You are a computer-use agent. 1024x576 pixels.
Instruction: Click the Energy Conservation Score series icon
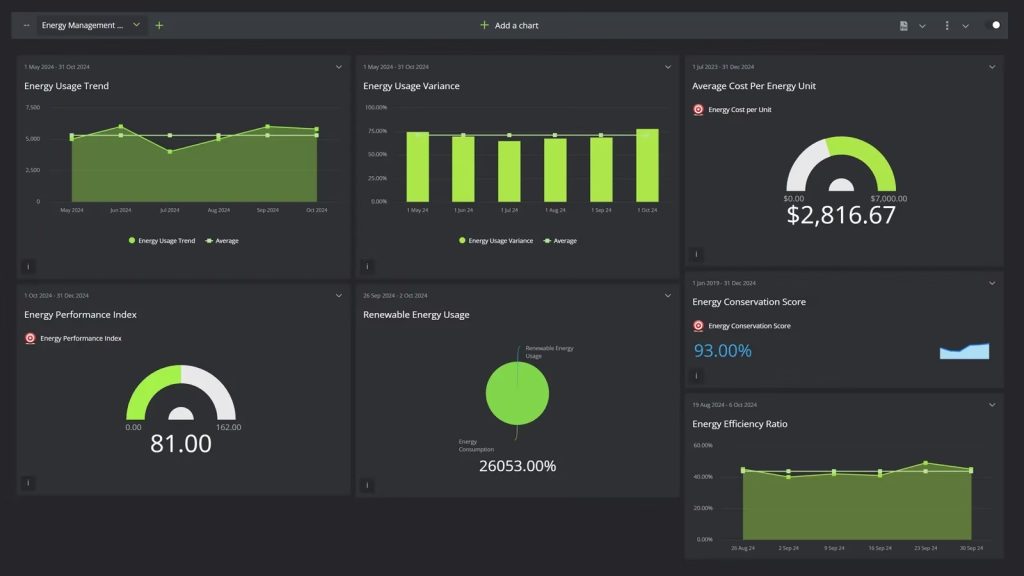click(x=698, y=325)
